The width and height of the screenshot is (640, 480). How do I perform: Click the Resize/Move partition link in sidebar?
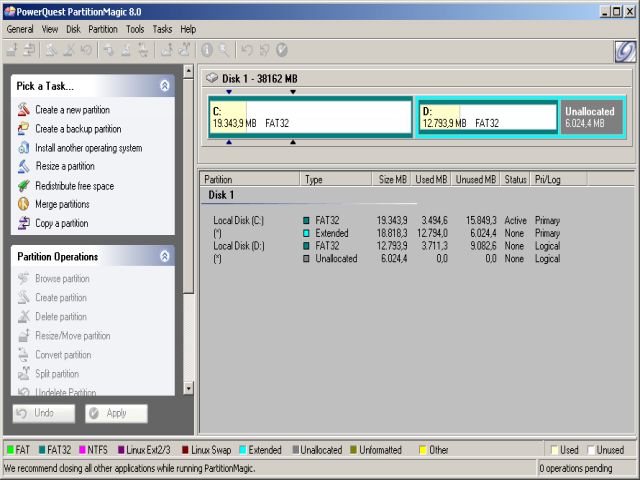[x=73, y=336]
